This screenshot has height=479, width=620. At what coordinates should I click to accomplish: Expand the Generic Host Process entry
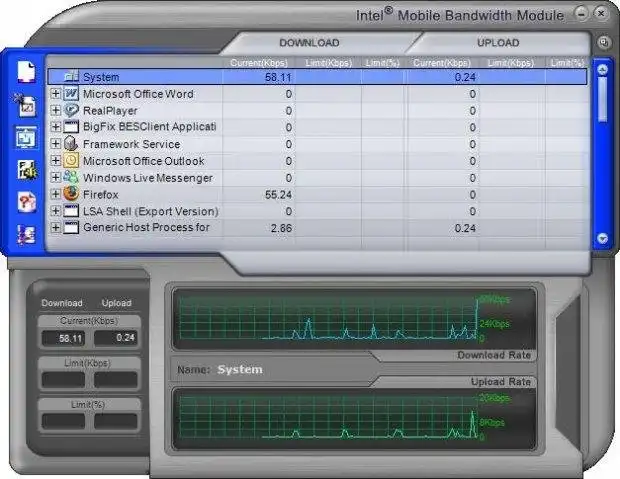(x=56, y=227)
